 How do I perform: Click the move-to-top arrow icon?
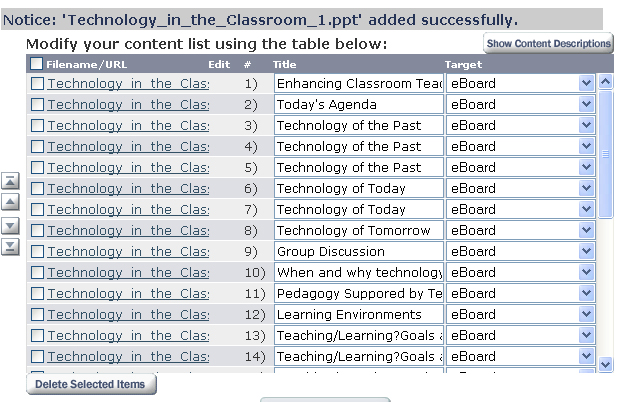click(x=10, y=181)
